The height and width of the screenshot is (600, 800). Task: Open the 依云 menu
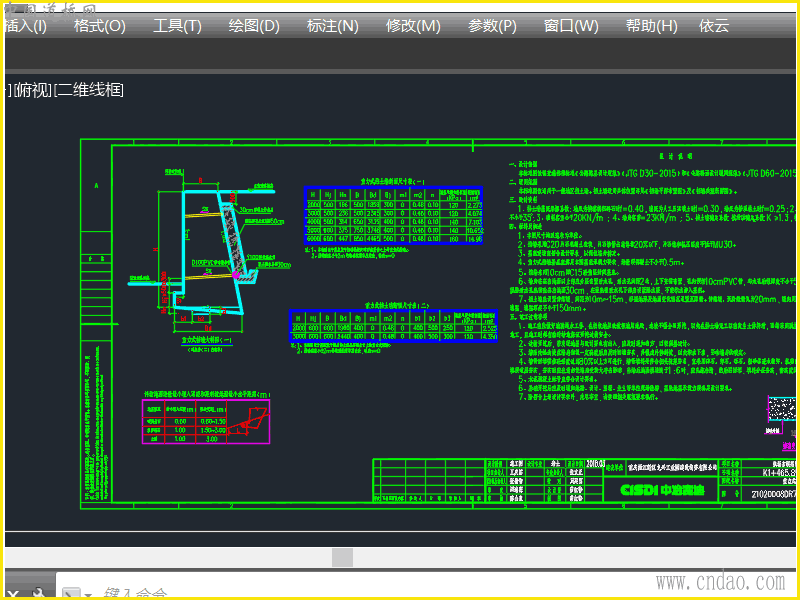click(x=714, y=26)
